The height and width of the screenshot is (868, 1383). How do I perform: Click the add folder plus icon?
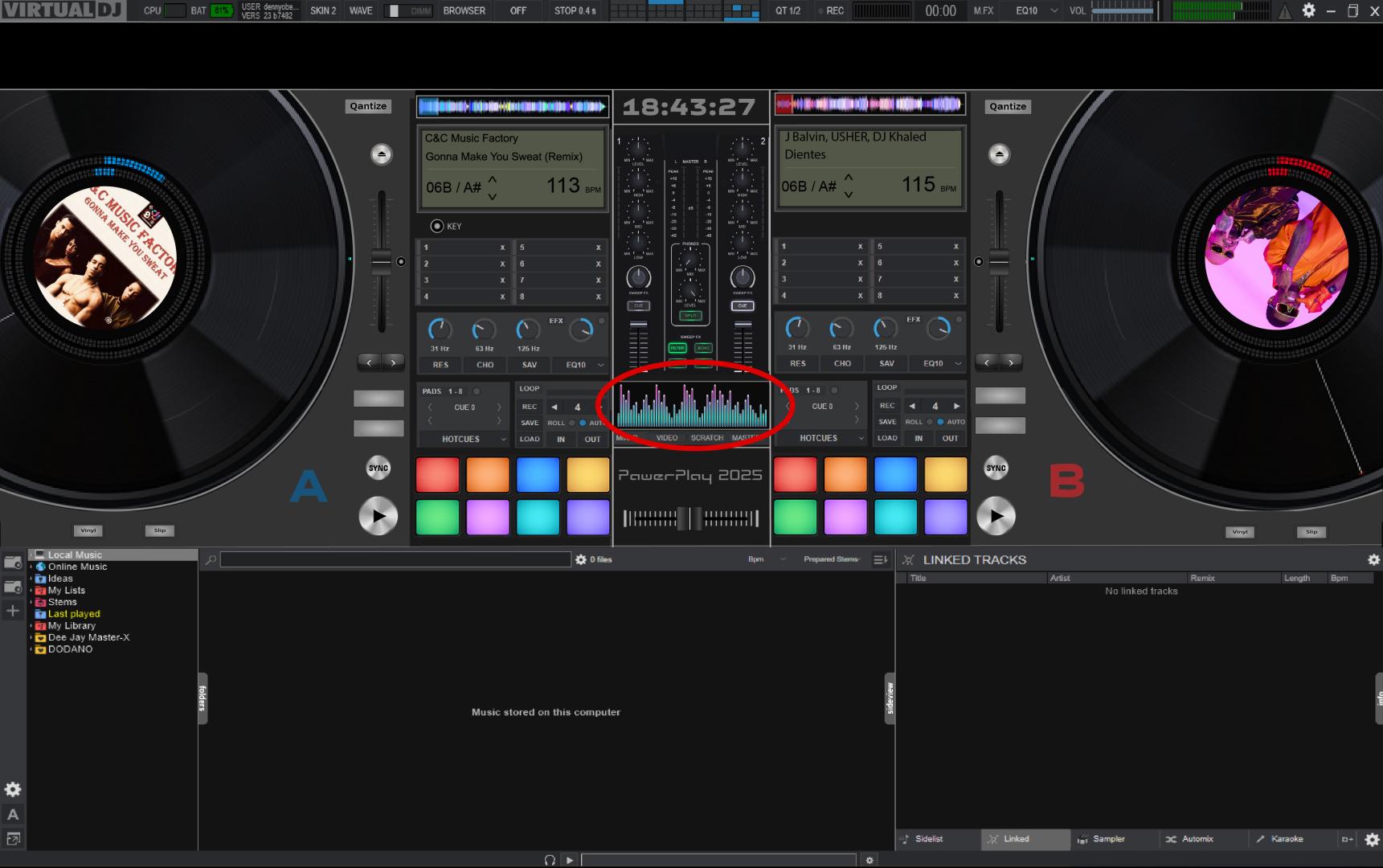tap(13, 611)
